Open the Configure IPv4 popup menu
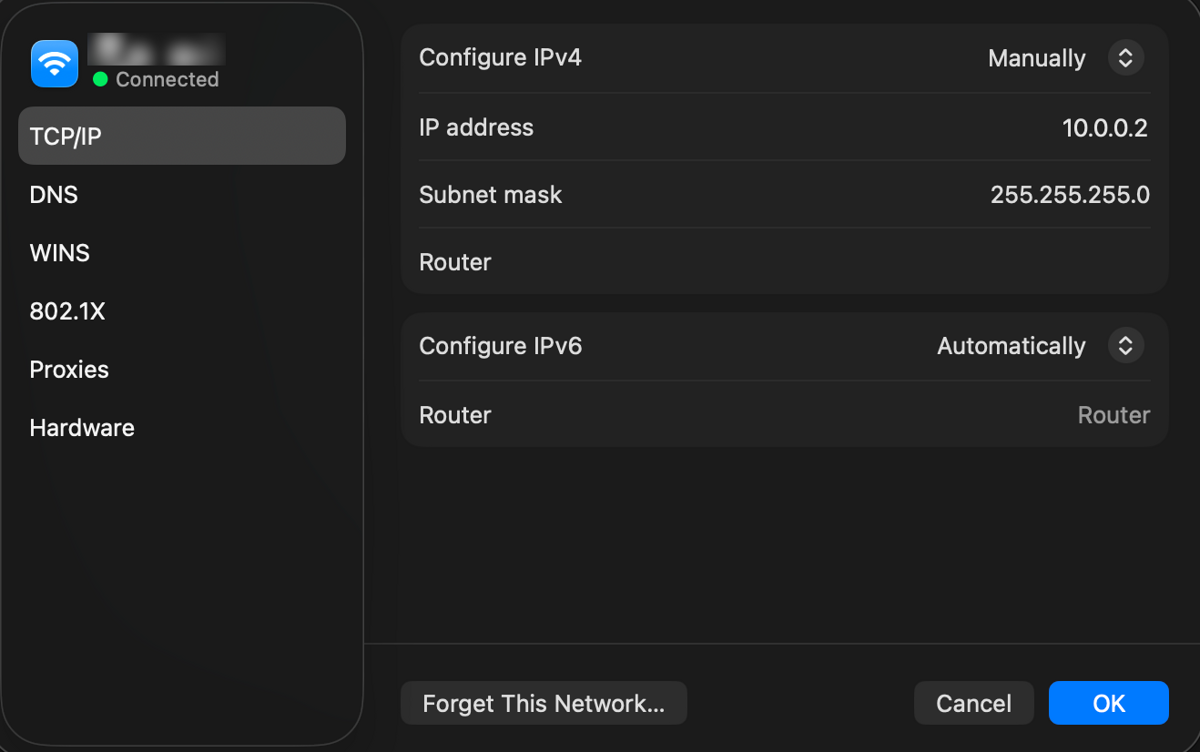The width and height of the screenshot is (1200, 752). click(x=1125, y=58)
